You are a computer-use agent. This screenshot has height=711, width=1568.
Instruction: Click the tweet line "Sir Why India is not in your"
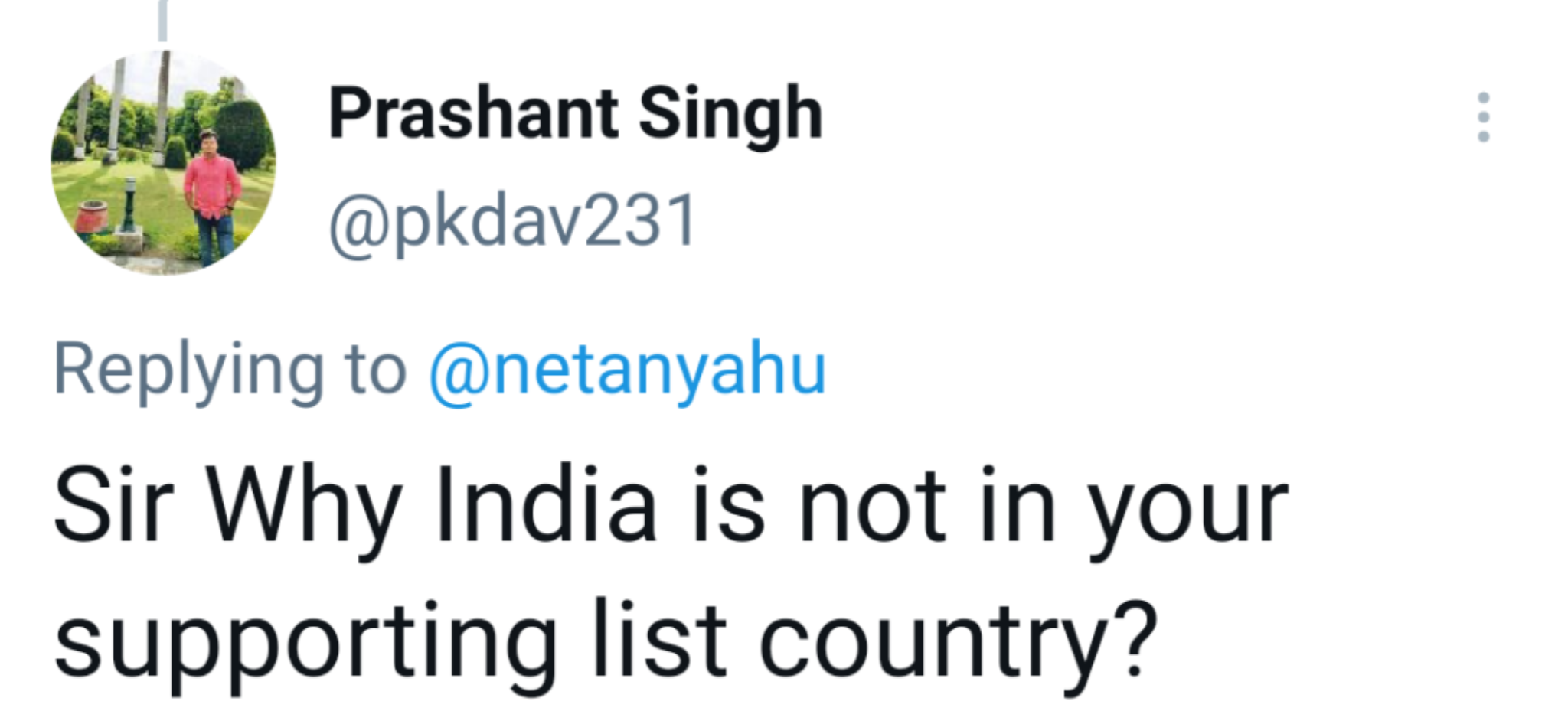pos(671,507)
